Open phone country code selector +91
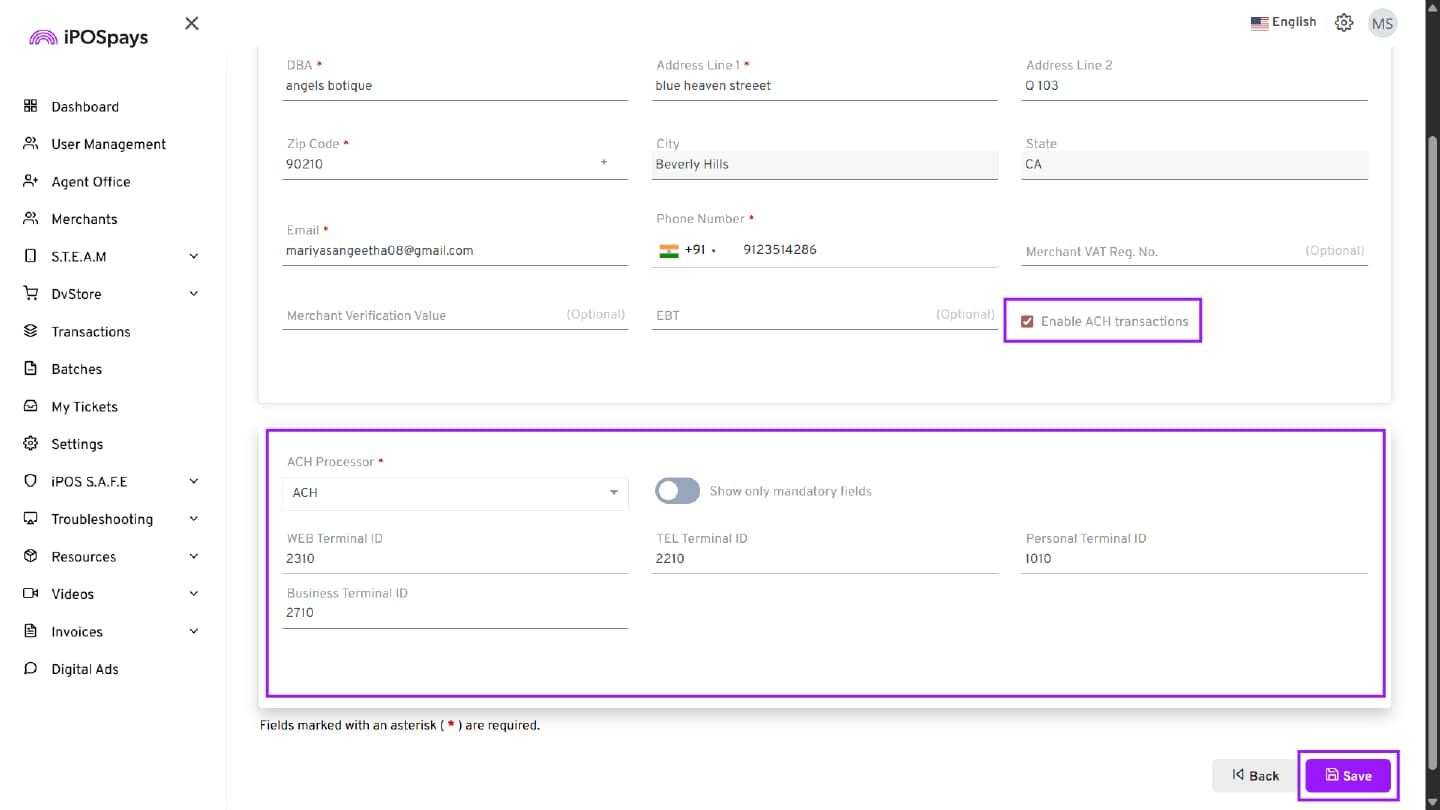This screenshot has height=810, width=1440. click(x=688, y=250)
